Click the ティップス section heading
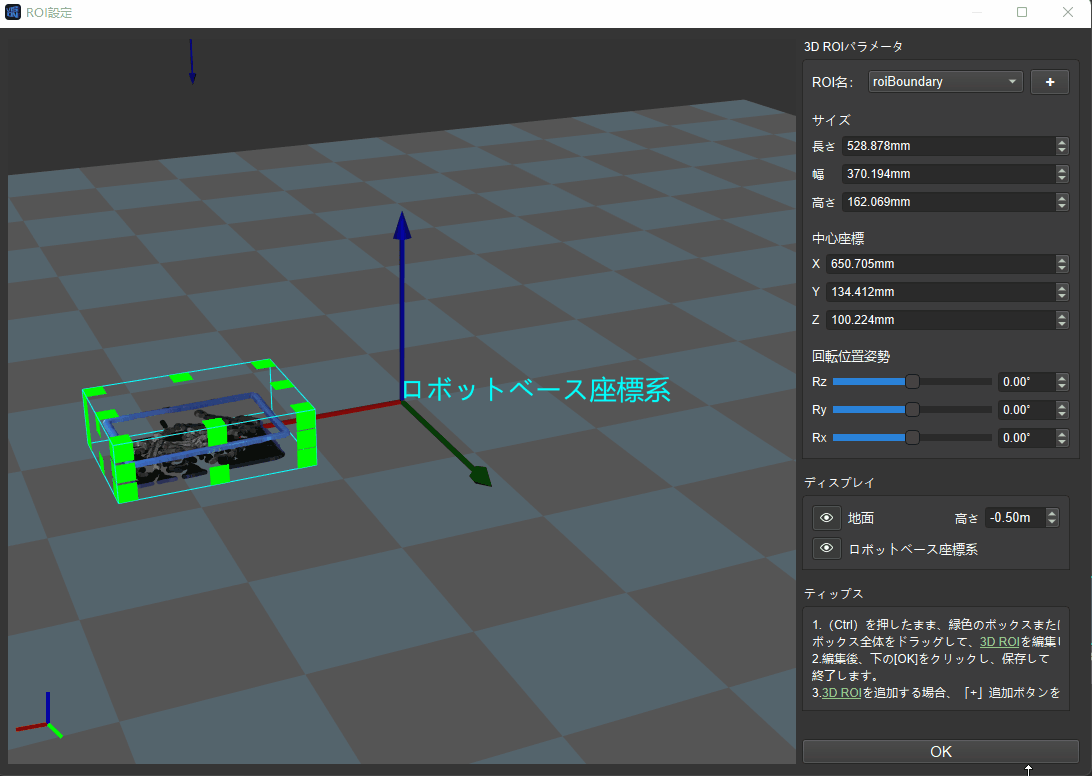 834,593
